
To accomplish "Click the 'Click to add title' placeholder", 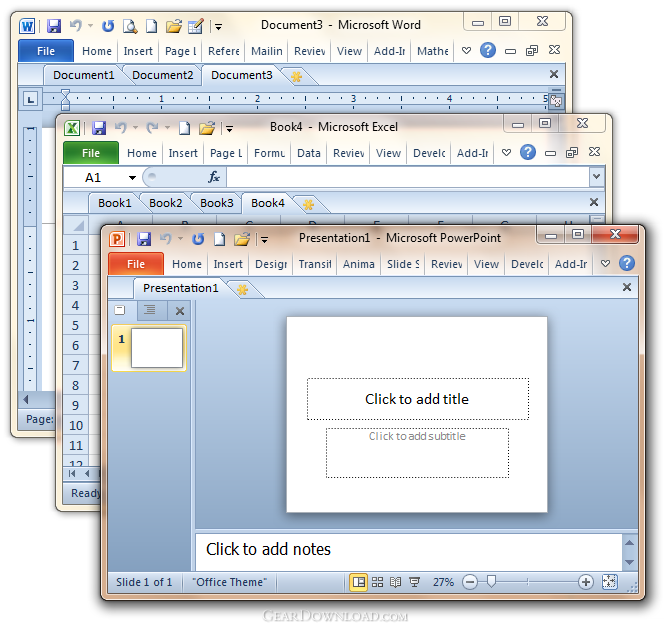I will (417, 399).
